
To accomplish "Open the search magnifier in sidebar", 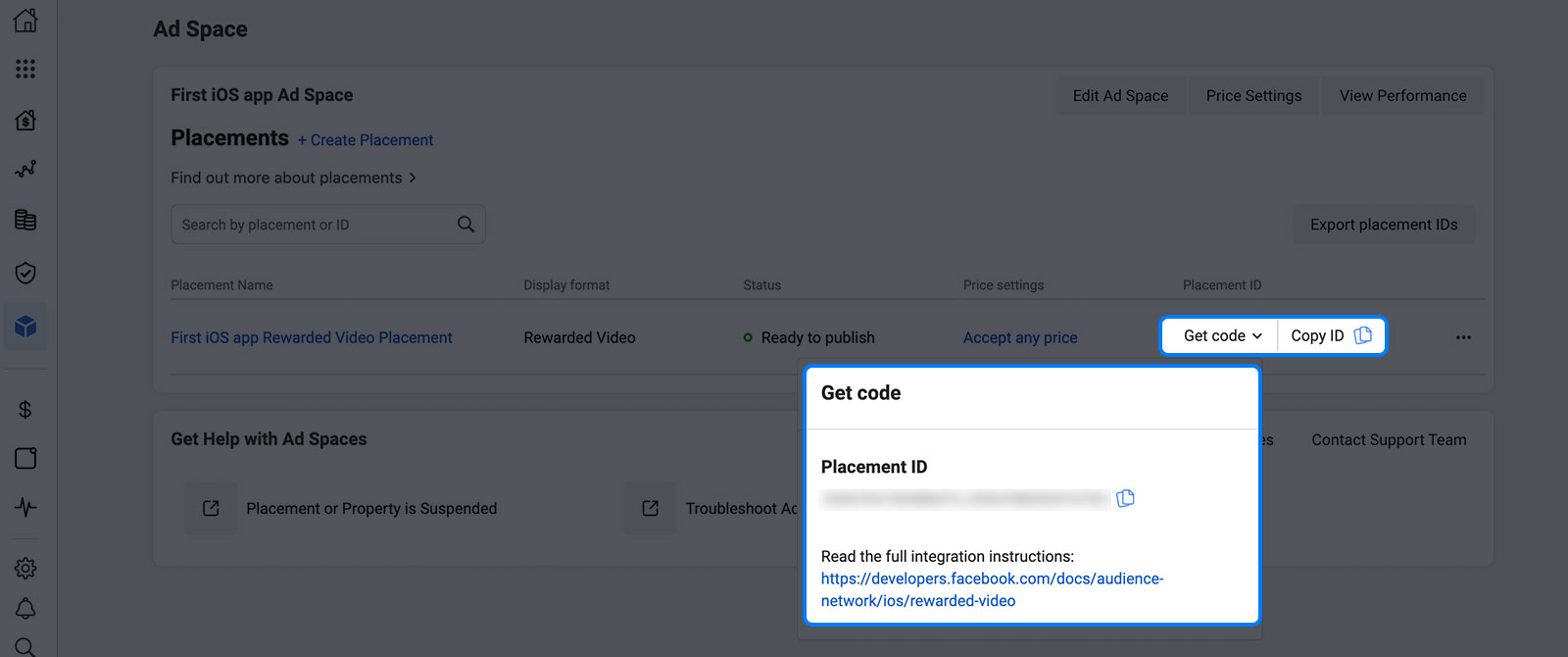I will tap(25, 646).
